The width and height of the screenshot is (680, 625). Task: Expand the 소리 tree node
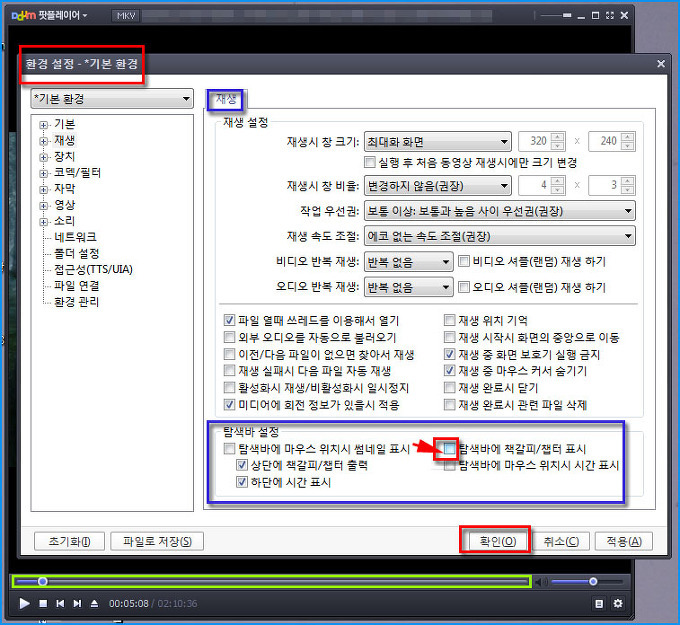click(43, 222)
